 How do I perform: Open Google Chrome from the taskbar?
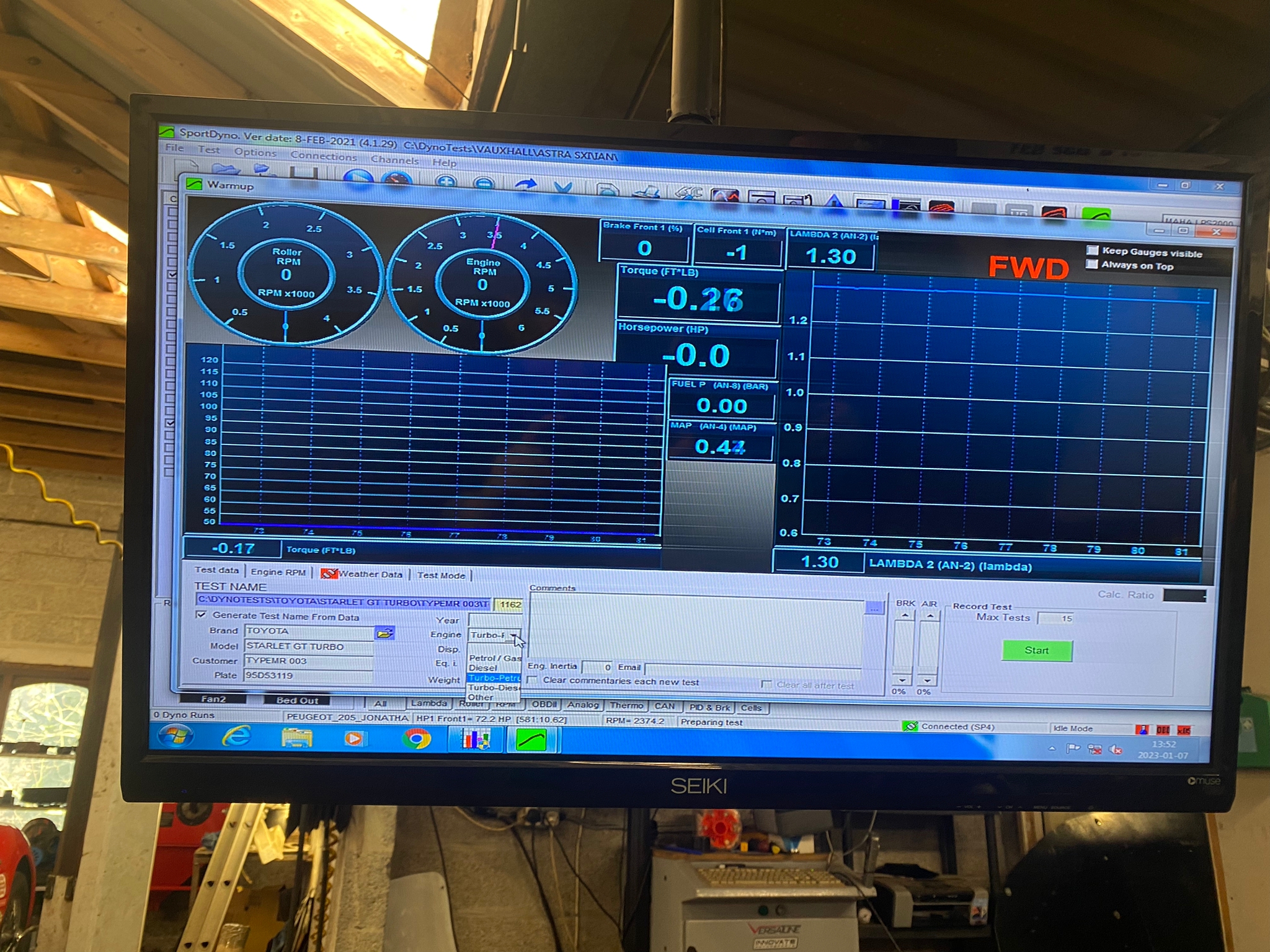pyautogui.click(x=417, y=739)
